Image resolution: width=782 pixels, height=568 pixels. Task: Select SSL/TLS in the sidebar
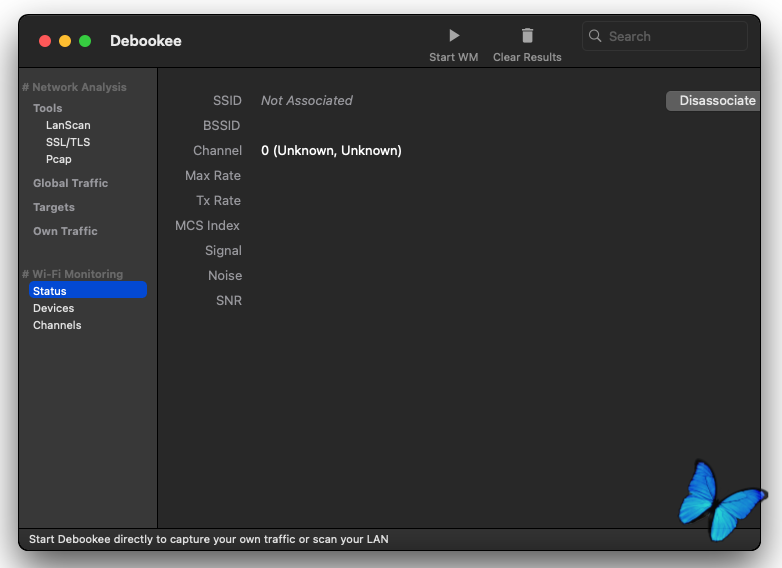68,142
